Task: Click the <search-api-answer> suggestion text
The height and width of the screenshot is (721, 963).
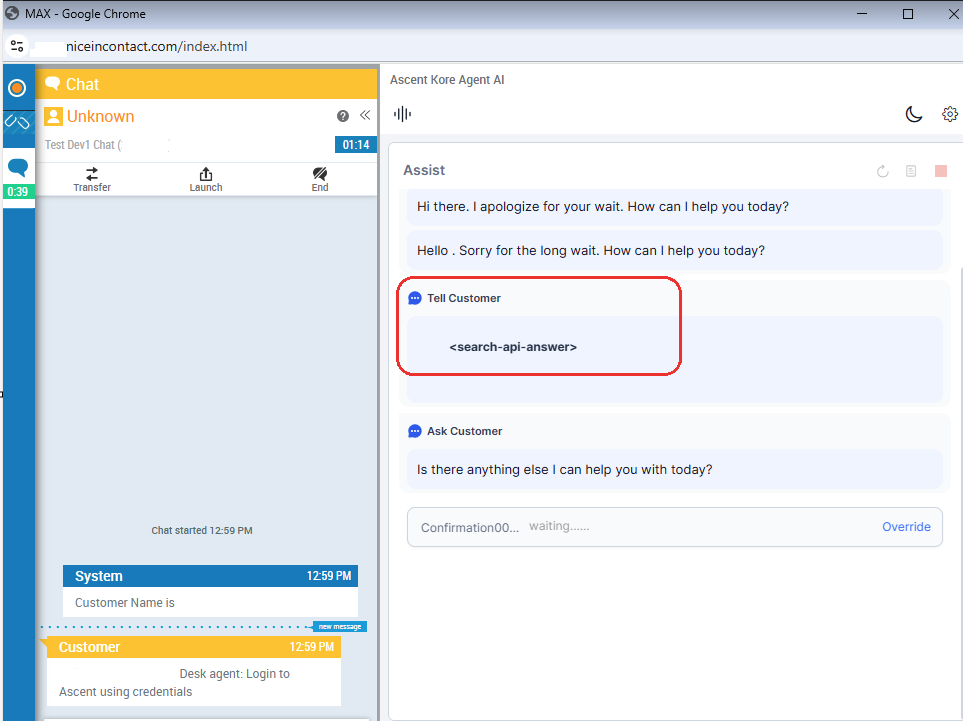Action: point(513,347)
